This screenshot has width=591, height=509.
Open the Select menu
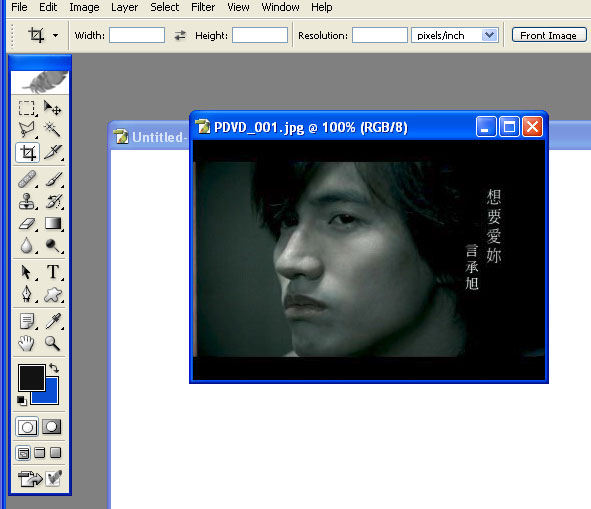[164, 7]
